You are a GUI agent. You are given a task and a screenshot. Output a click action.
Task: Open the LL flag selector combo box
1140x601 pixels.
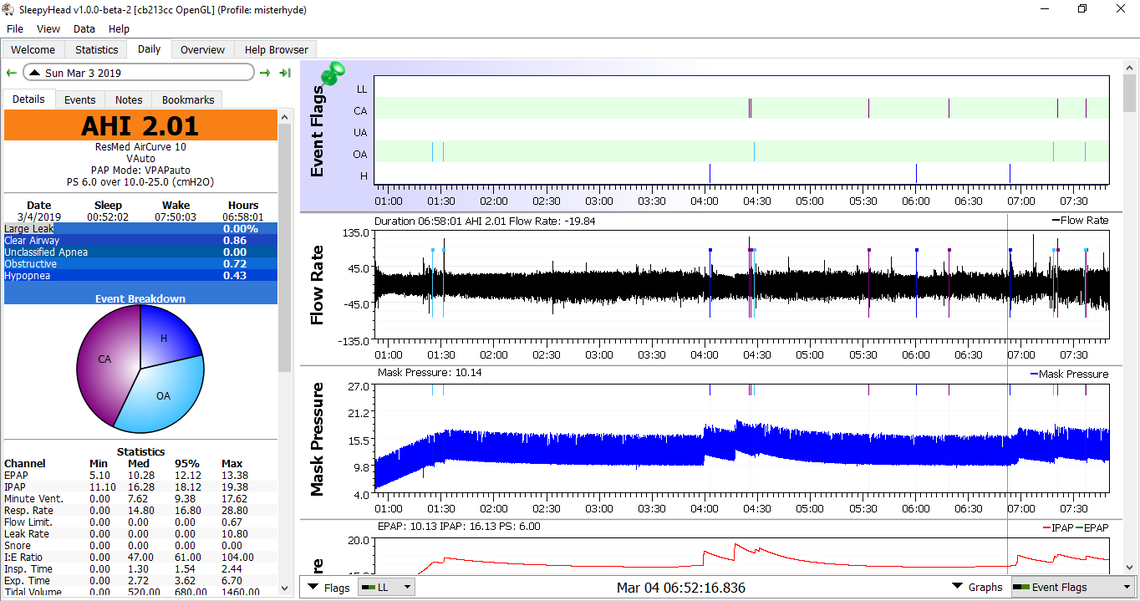[x=387, y=587]
